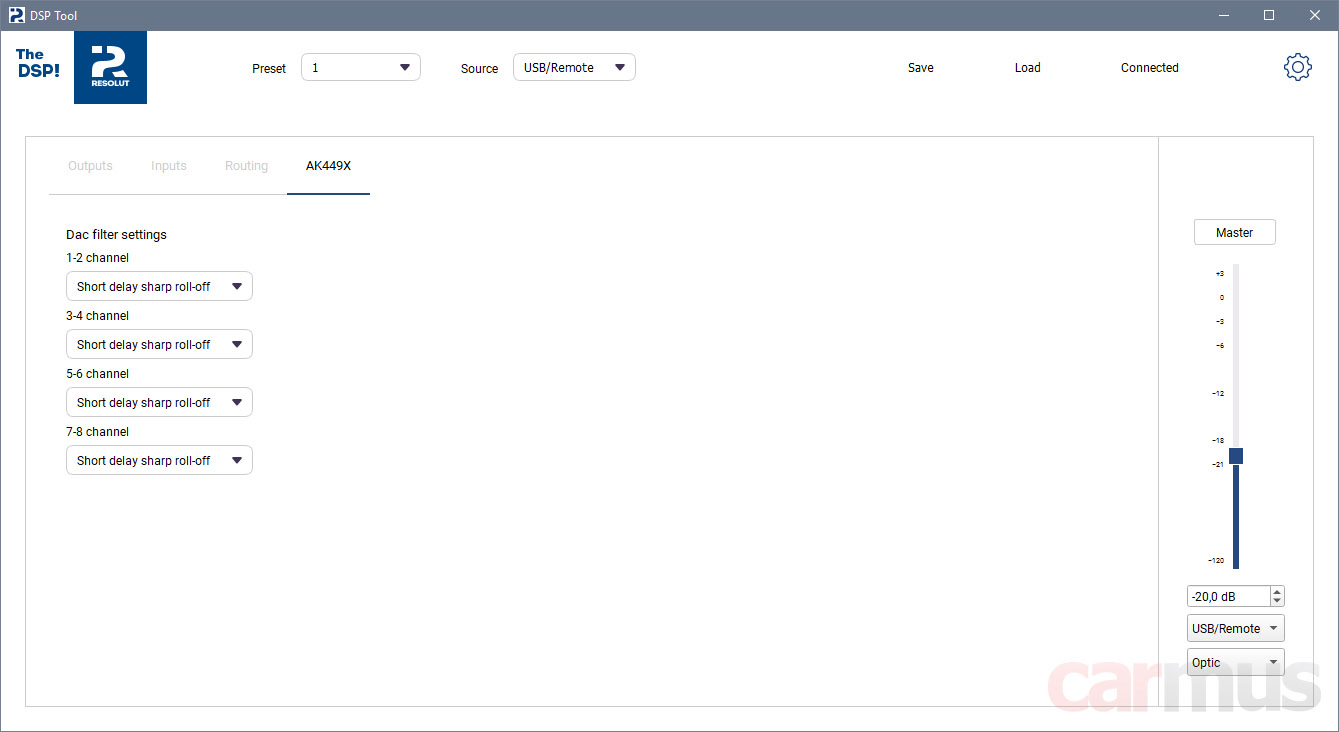Screen dimensions: 1339x732
Task: Decrease volume with the down stepper arrow
Action: pos(1277,601)
